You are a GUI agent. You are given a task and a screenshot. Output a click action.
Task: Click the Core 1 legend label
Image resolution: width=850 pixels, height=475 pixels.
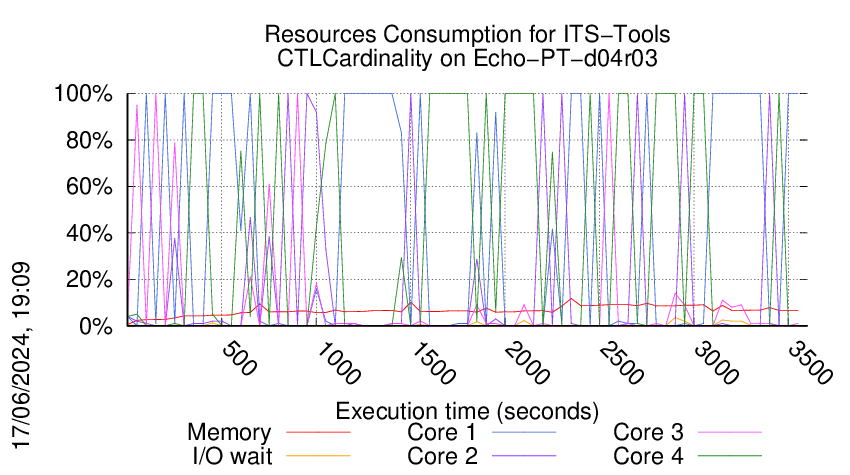[441, 433]
